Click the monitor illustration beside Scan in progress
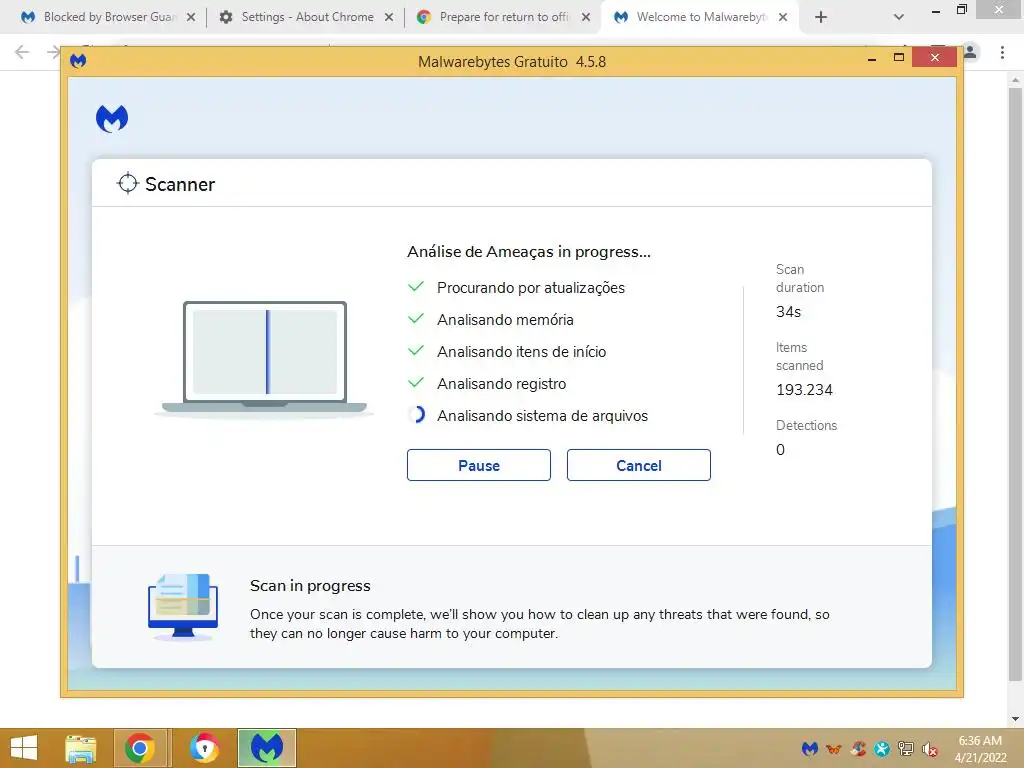Viewport: 1024px width, 768px height. 183,607
